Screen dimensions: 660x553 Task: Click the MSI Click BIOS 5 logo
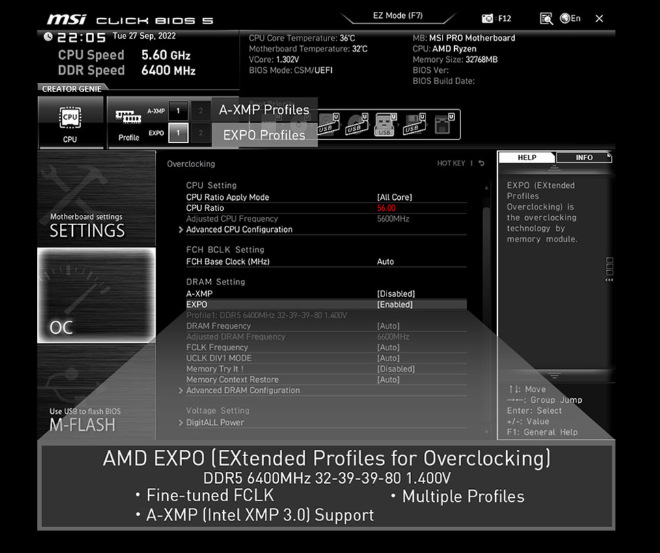(x=130, y=19)
